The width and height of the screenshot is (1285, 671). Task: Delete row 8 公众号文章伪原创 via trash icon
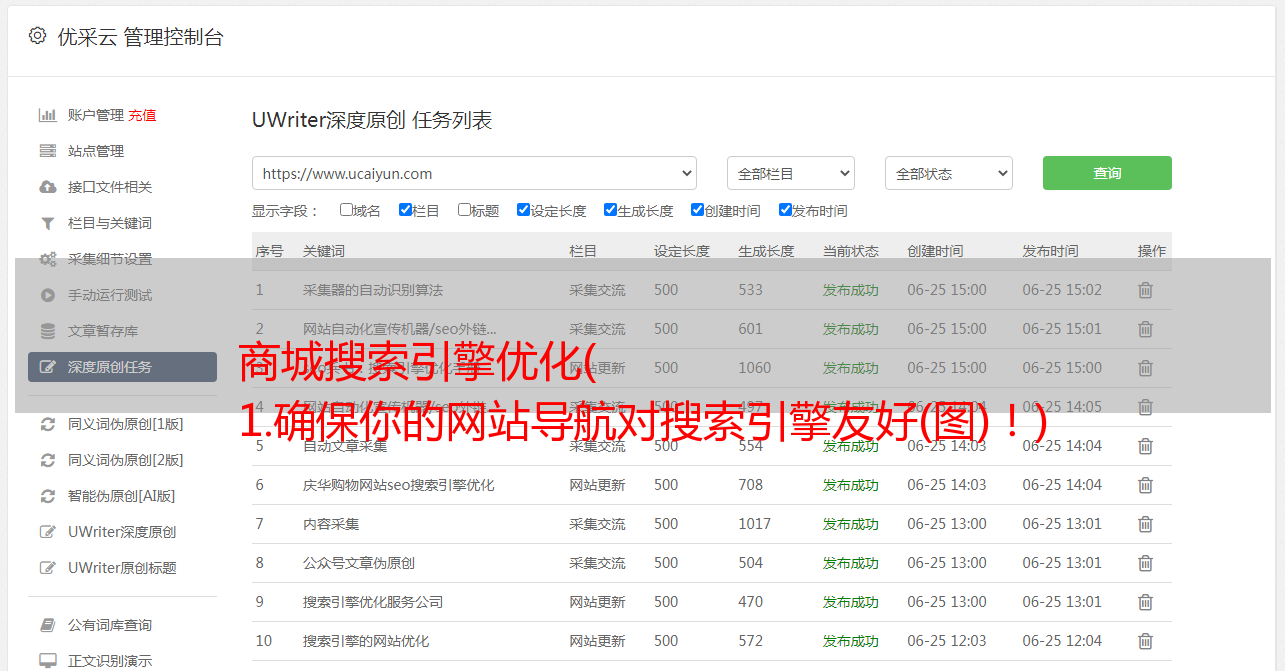pyautogui.click(x=1146, y=563)
